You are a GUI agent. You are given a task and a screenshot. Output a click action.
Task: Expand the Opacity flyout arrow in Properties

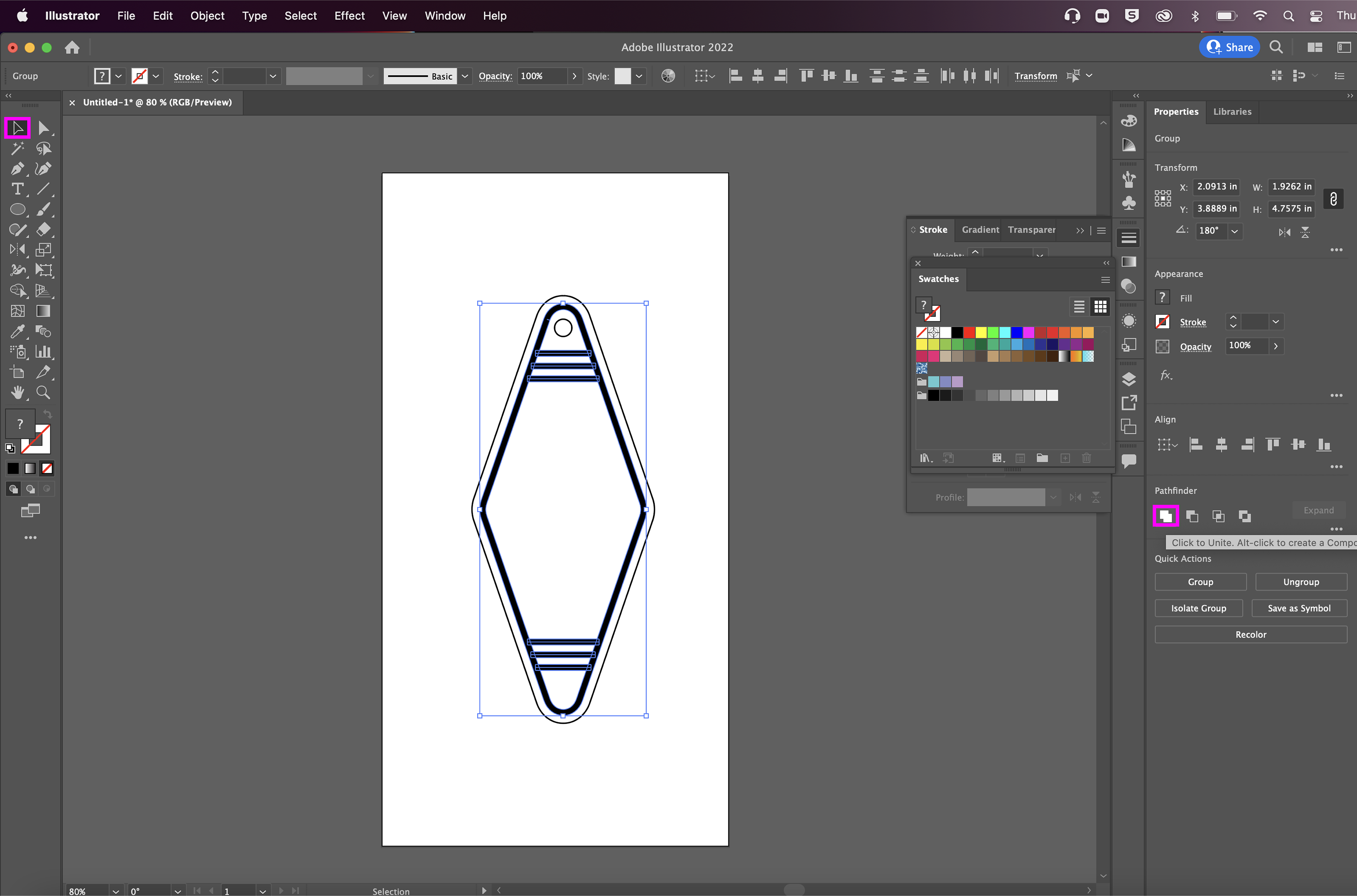click(x=1275, y=346)
